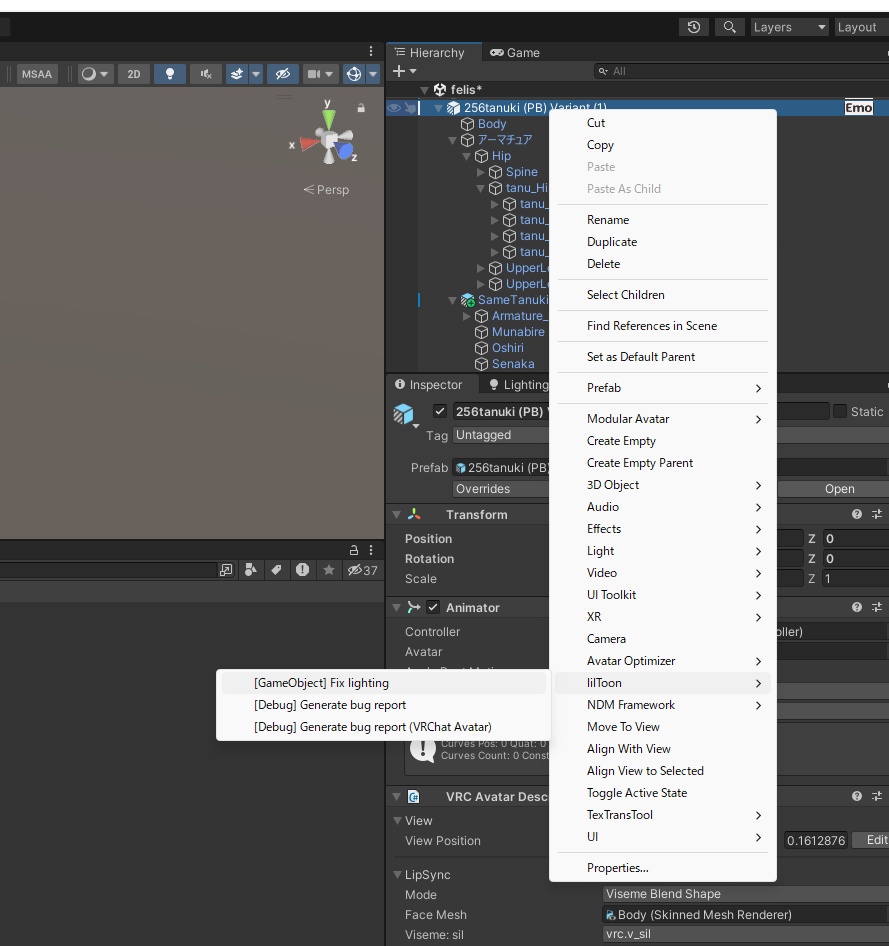Open scene effects dropdown arrow

click(256, 74)
